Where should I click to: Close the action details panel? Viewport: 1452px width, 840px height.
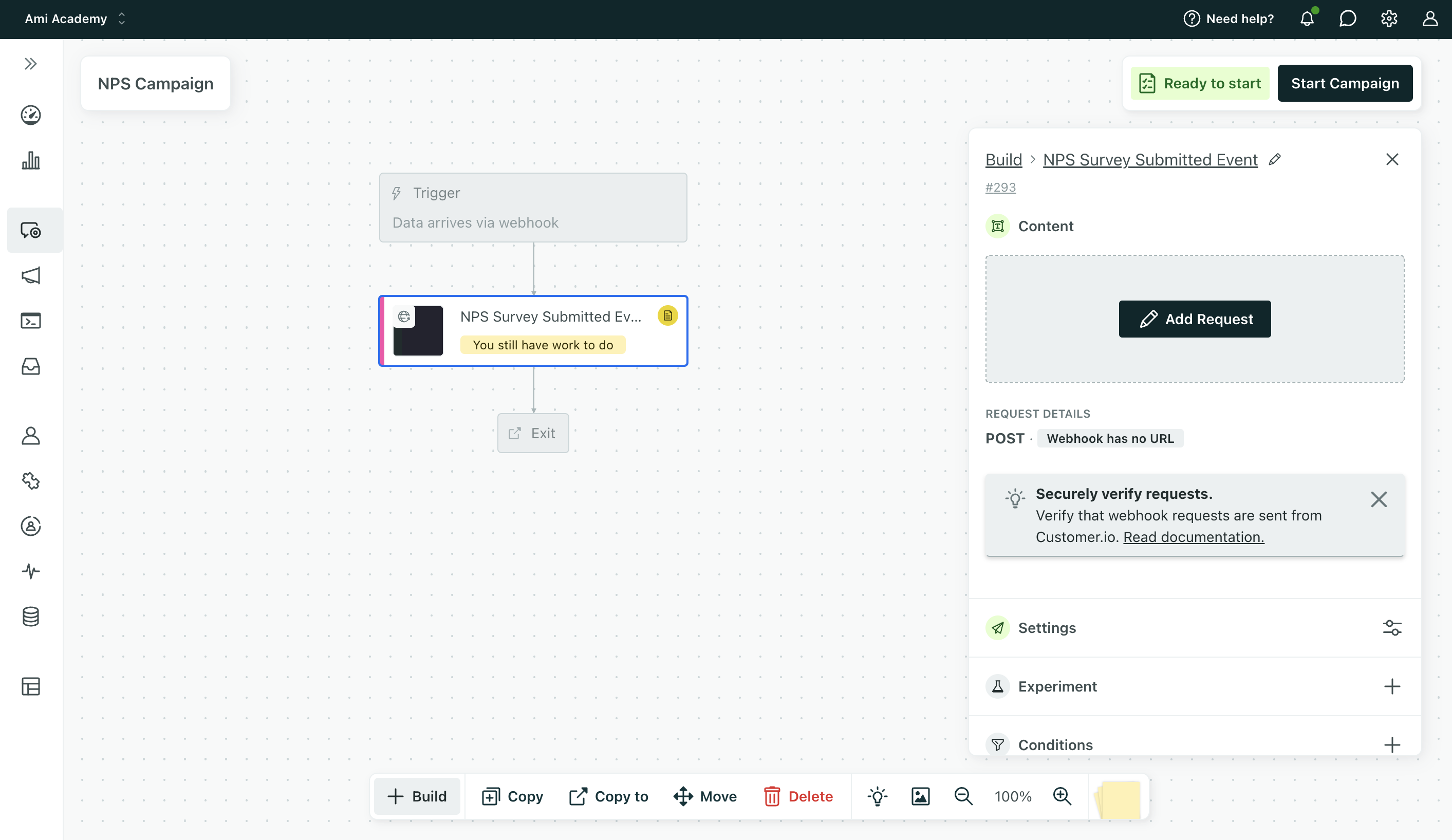1392,160
